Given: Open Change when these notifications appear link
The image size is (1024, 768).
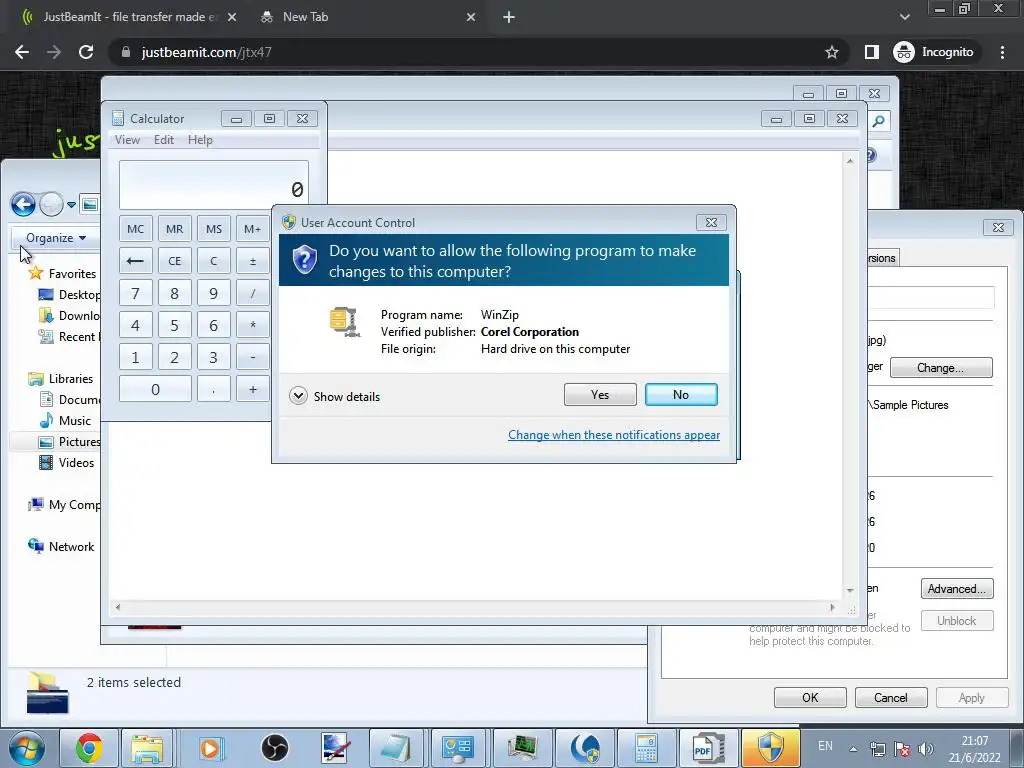Looking at the screenshot, I should [x=614, y=435].
